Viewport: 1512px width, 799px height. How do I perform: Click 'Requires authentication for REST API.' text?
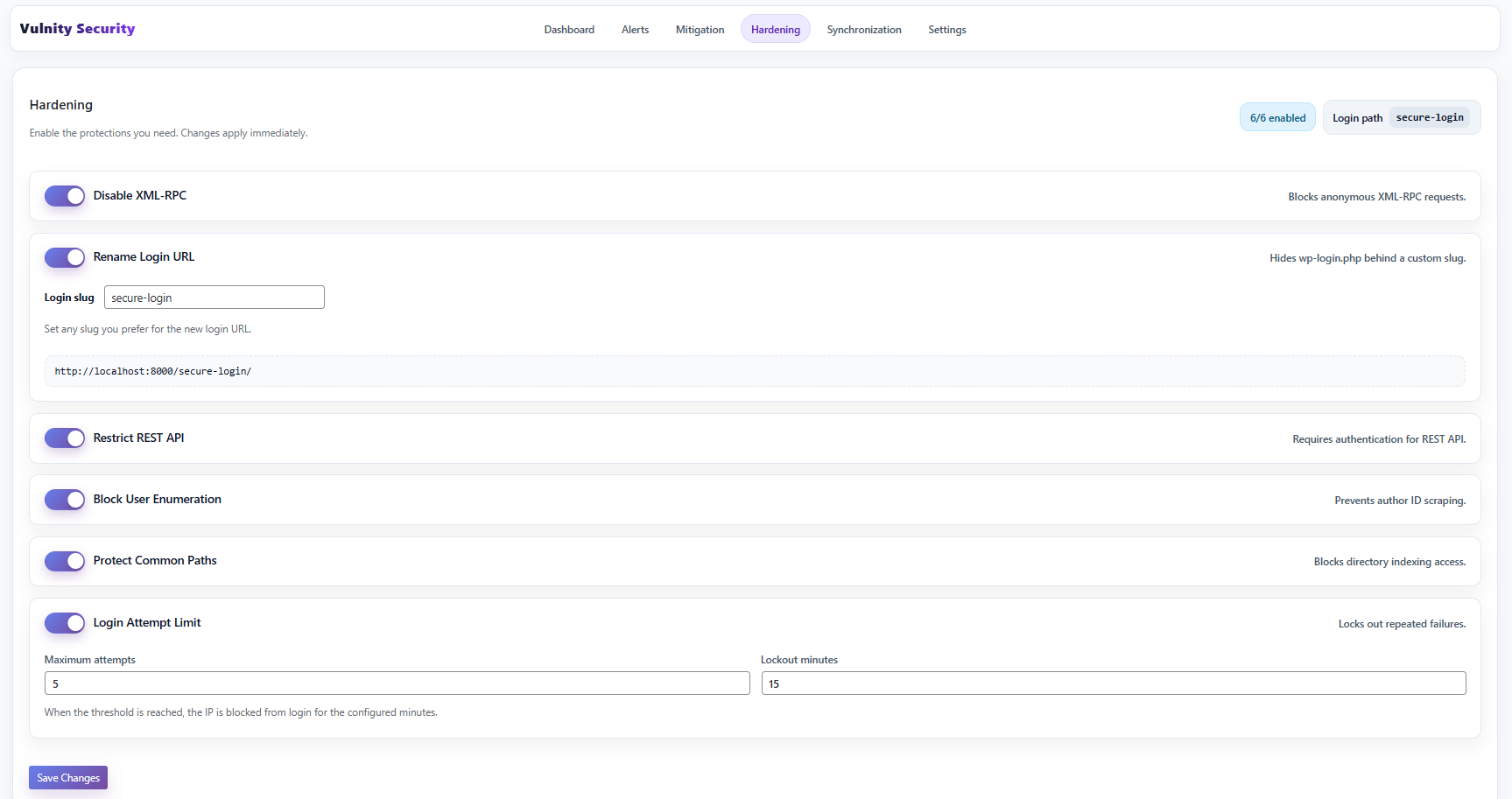pyautogui.click(x=1380, y=439)
